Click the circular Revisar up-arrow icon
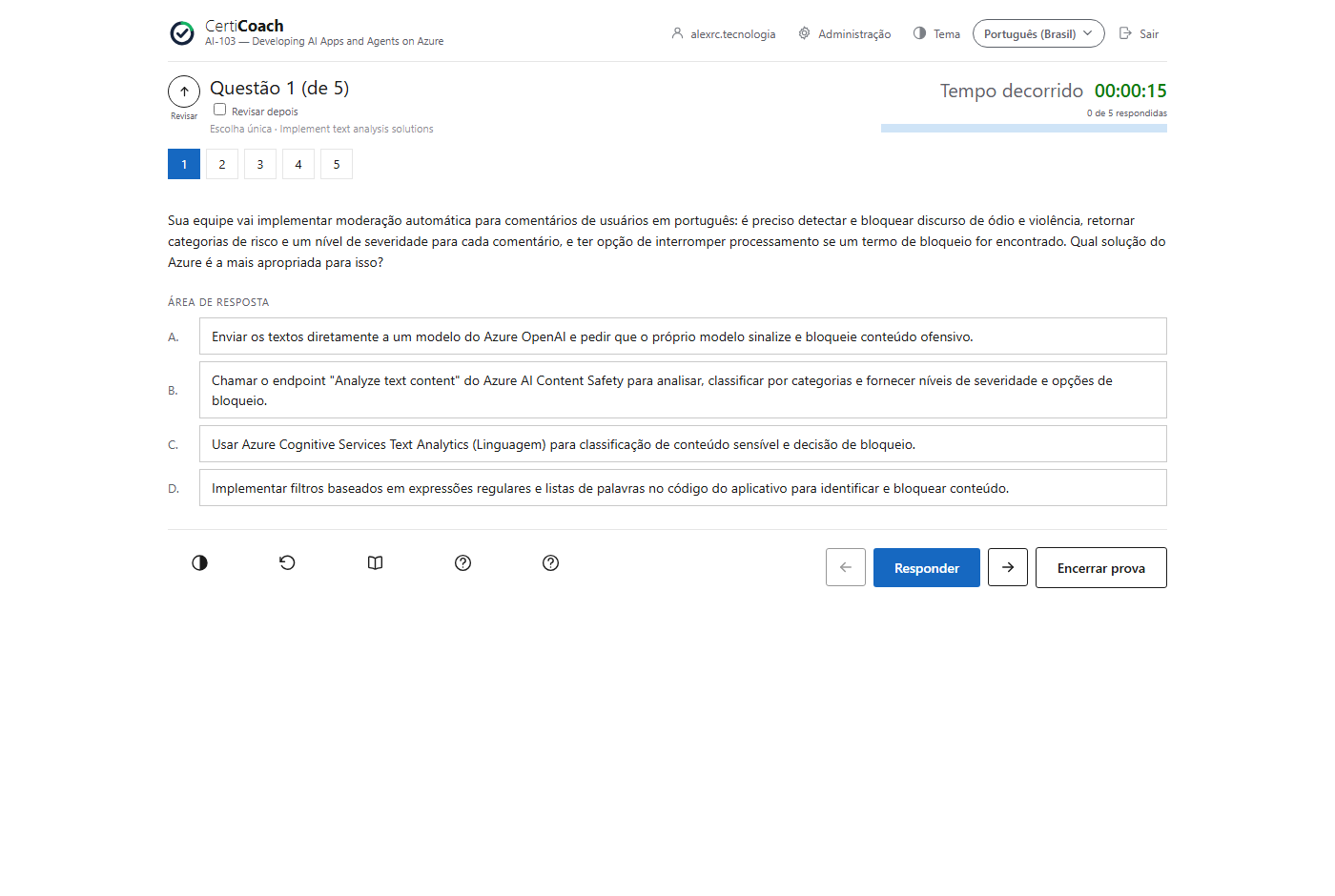Image resolution: width=1335 pixels, height=896 pixels. click(x=184, y=92)
